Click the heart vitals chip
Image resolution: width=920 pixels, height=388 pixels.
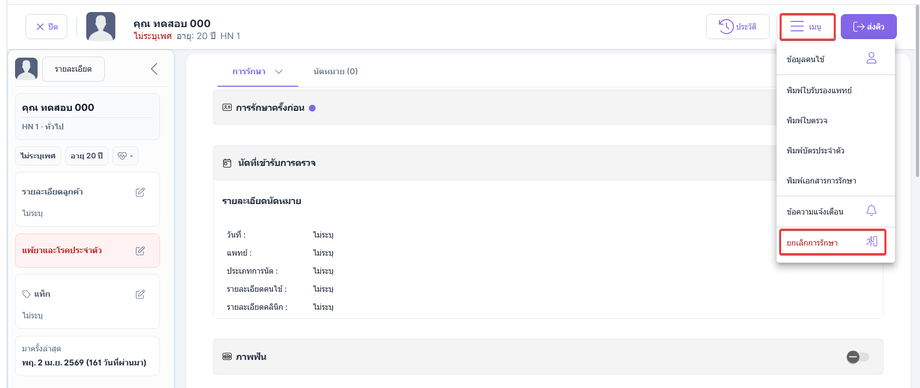pos(125,156)
